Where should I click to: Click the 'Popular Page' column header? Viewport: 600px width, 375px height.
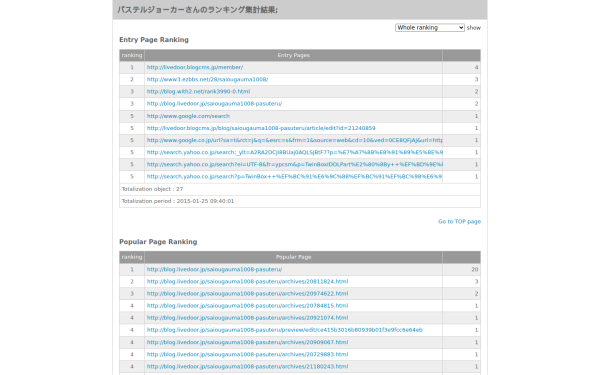[x=293, y=257]
